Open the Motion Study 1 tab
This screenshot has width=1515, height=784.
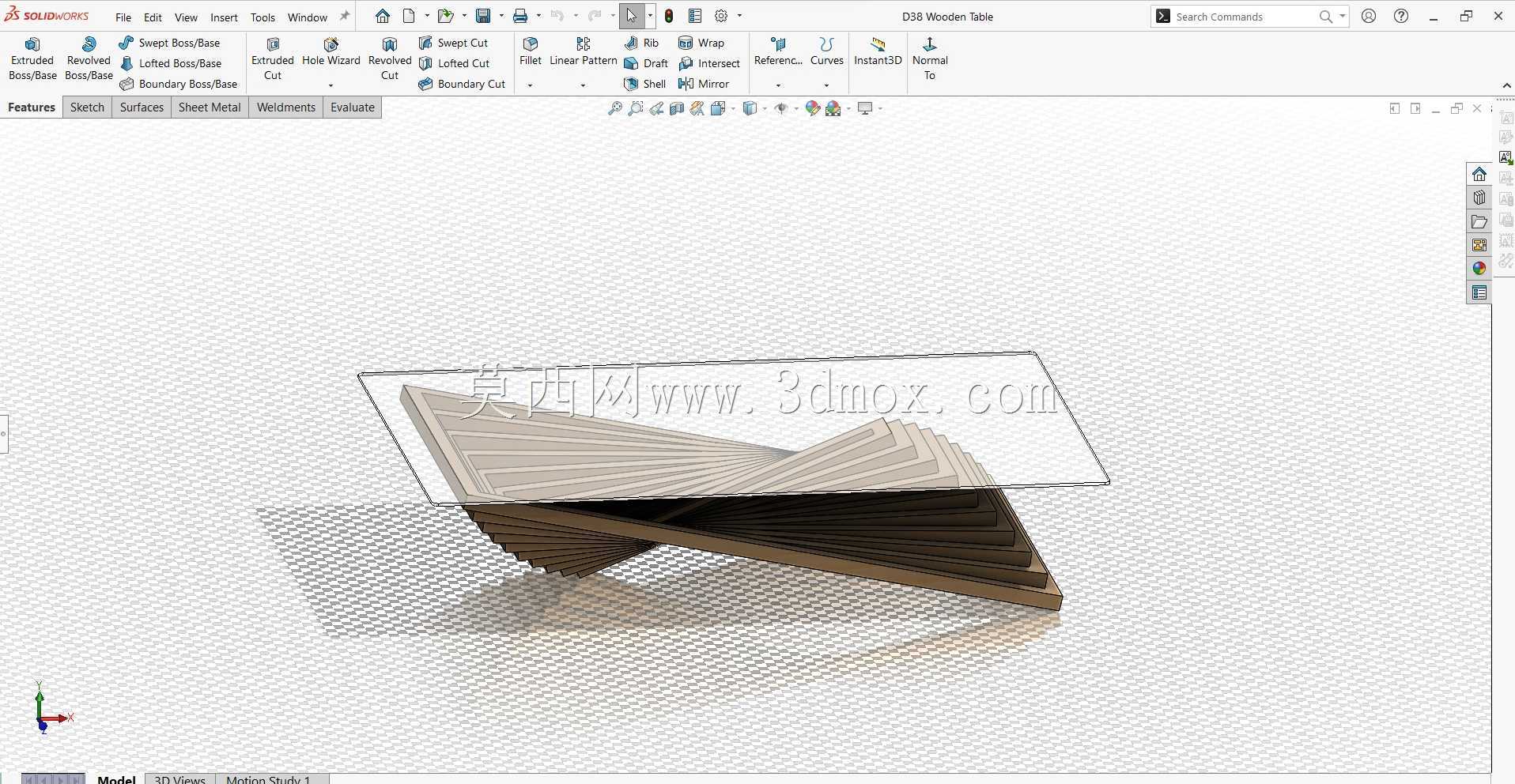pos(268,779)
